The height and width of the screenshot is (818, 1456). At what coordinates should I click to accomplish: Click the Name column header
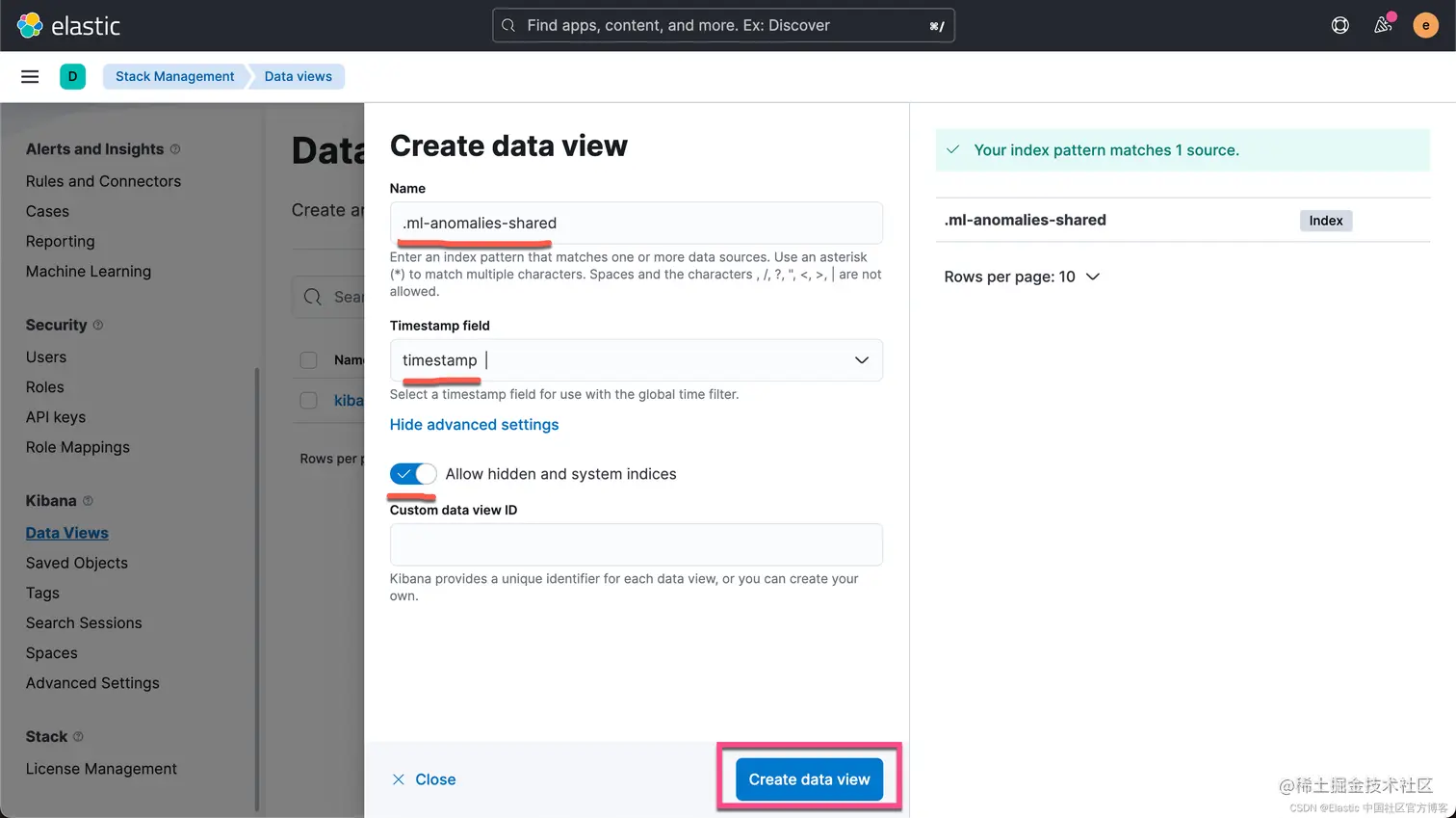(x=349, y=360)
